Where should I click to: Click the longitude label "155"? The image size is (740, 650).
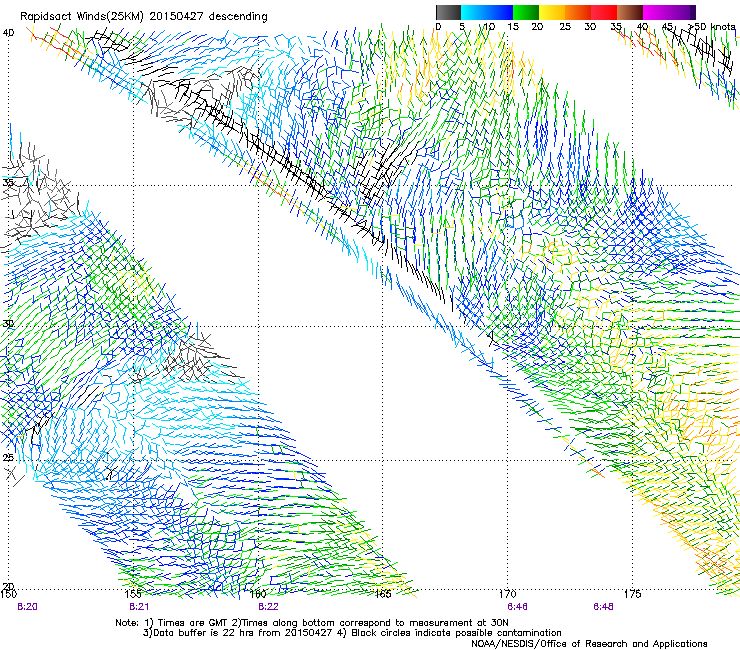tap(133, 594)
